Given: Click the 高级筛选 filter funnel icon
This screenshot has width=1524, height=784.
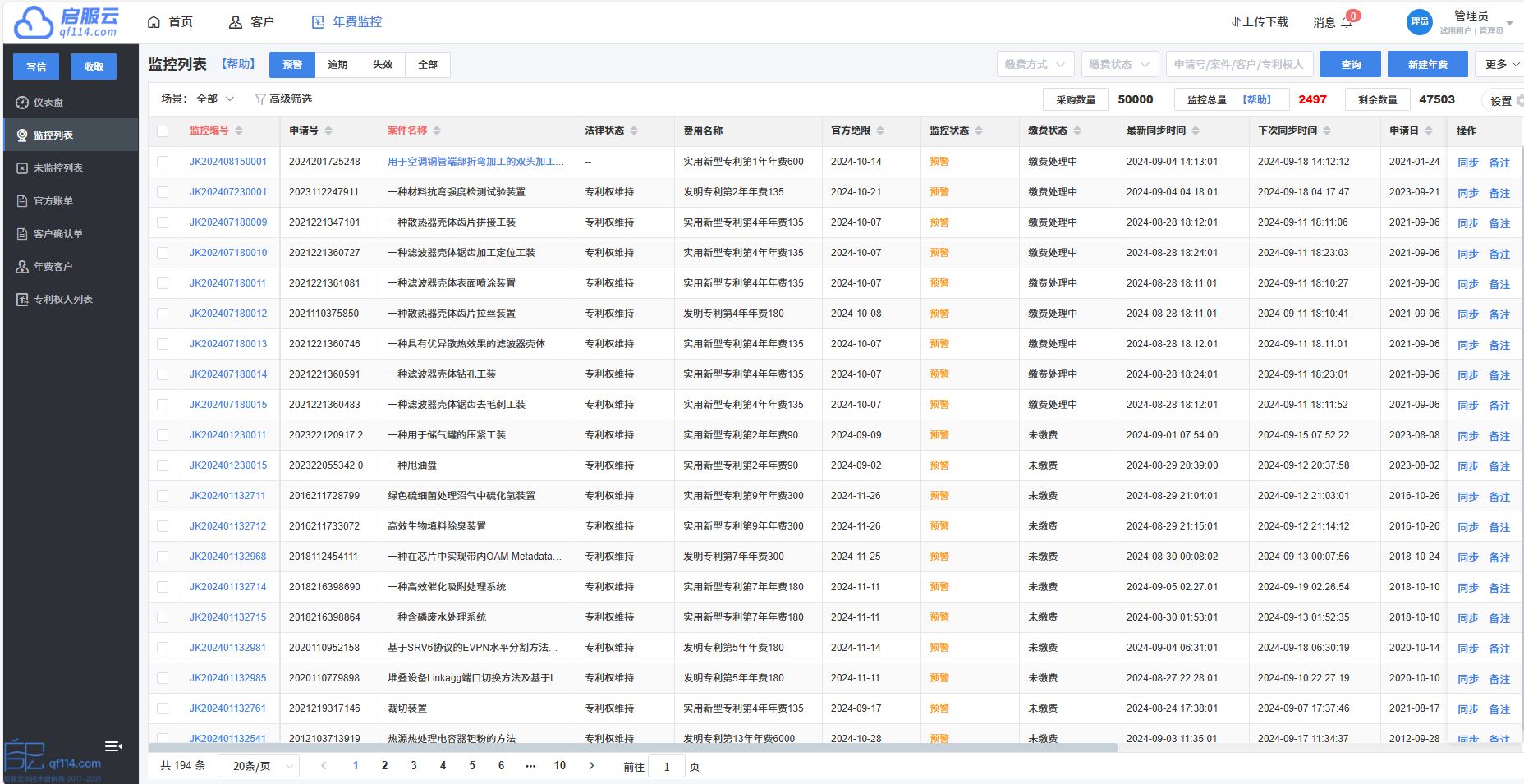Looking at the screenshot, I should [x=260, y=99].
